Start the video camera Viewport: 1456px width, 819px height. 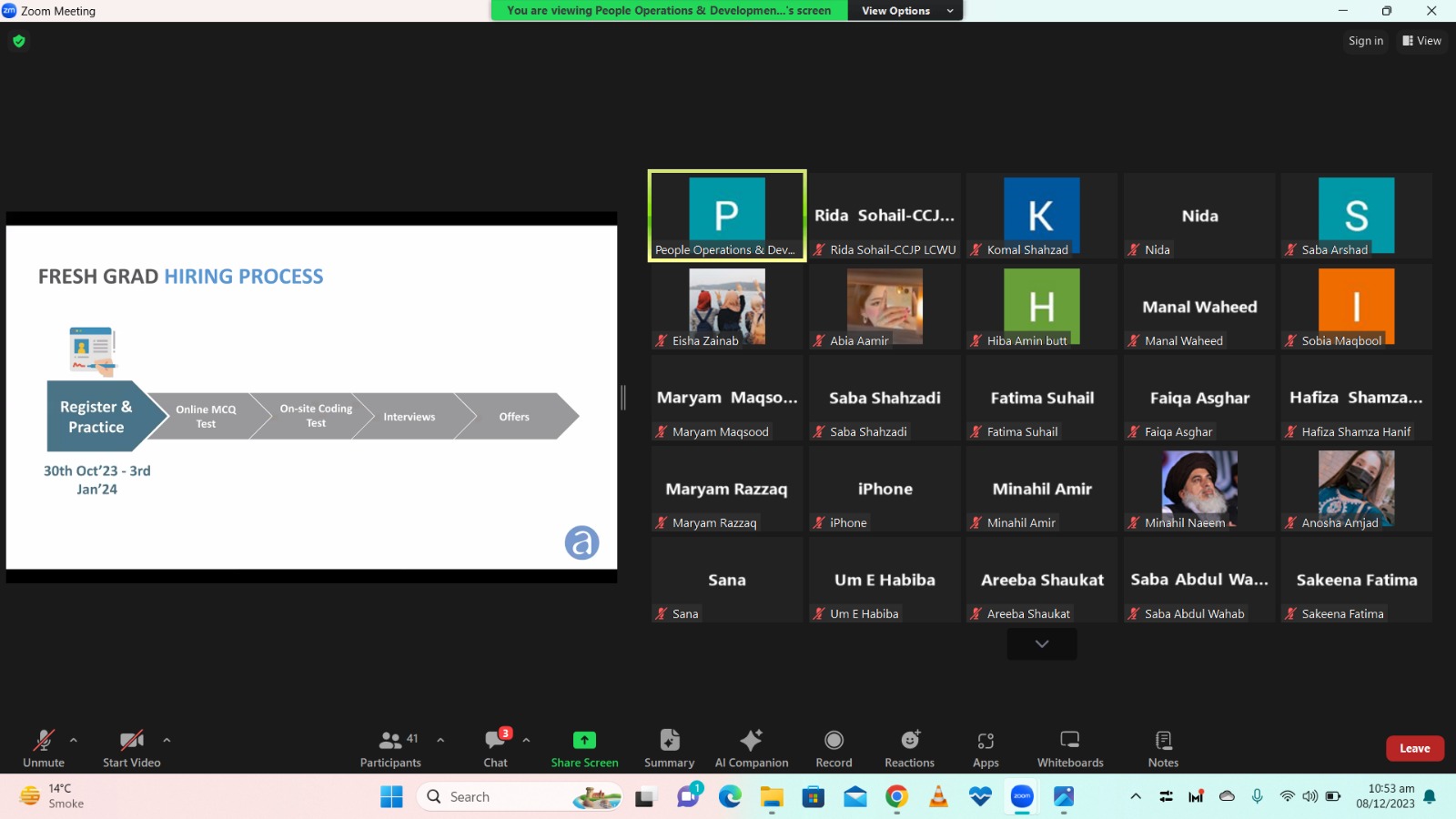point(132,748)
